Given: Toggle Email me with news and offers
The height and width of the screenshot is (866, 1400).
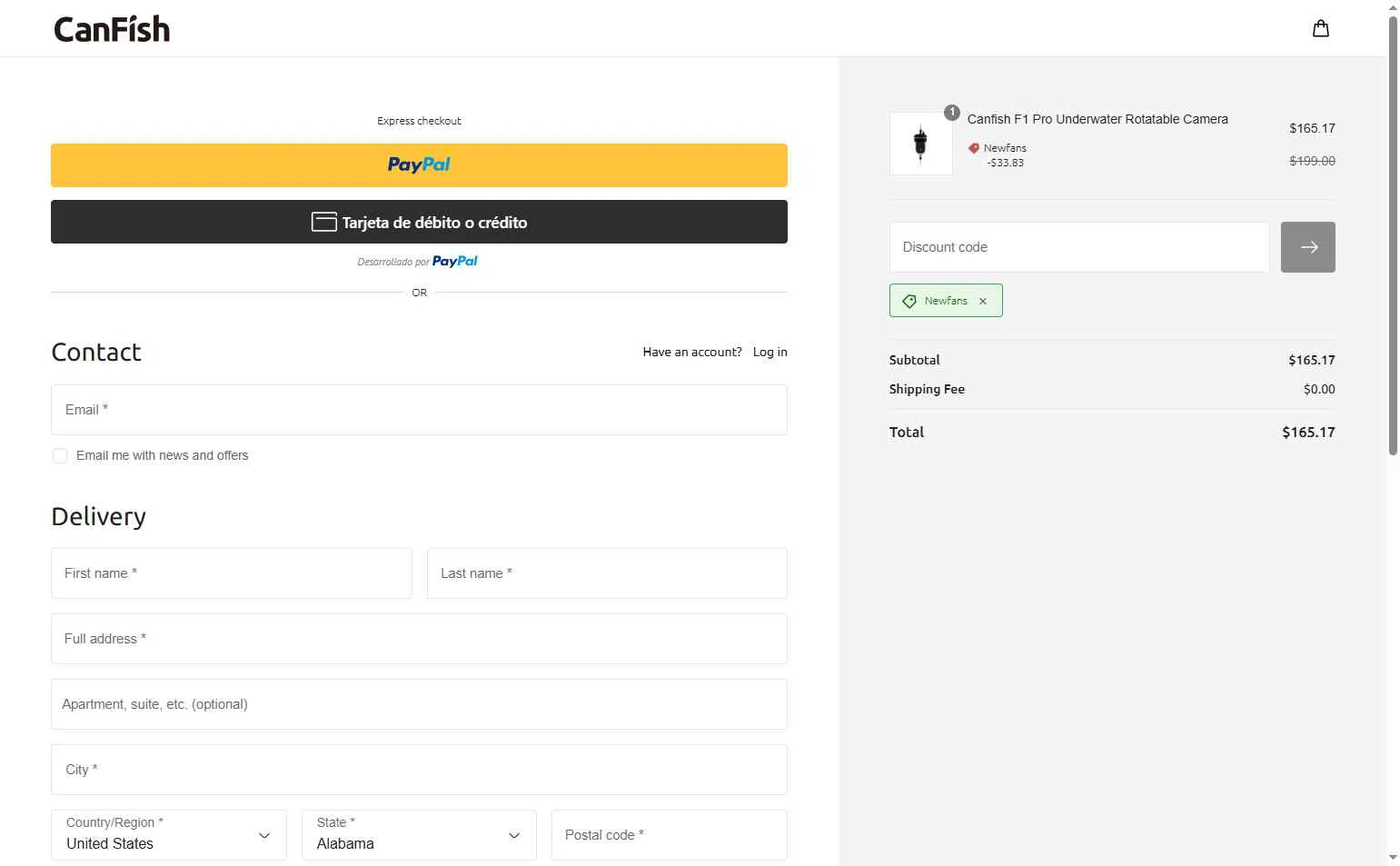Looking at the screenshot, I should [60, 455].
